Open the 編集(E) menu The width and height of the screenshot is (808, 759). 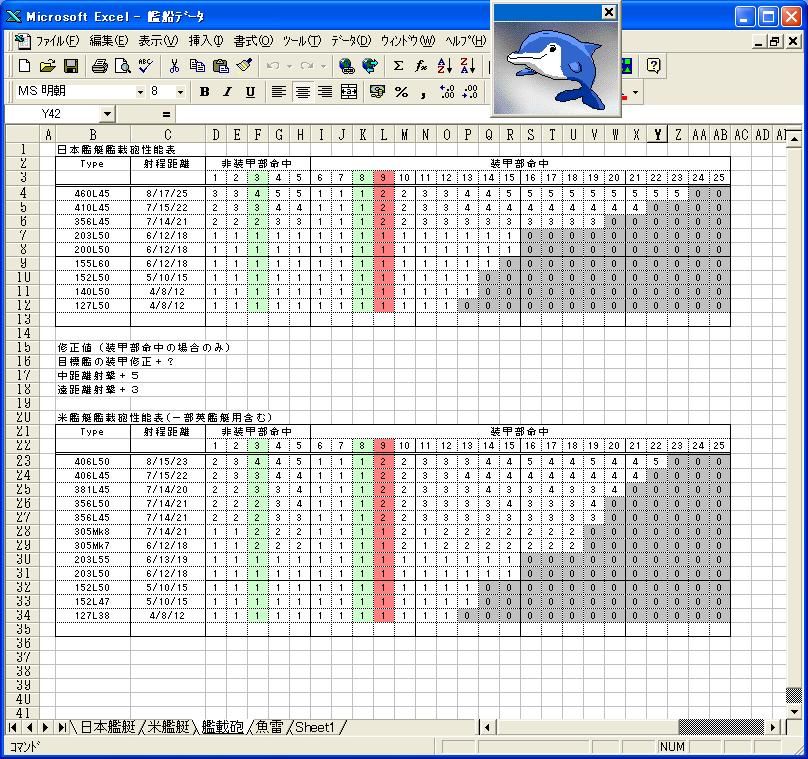click(x=109, y=41)
